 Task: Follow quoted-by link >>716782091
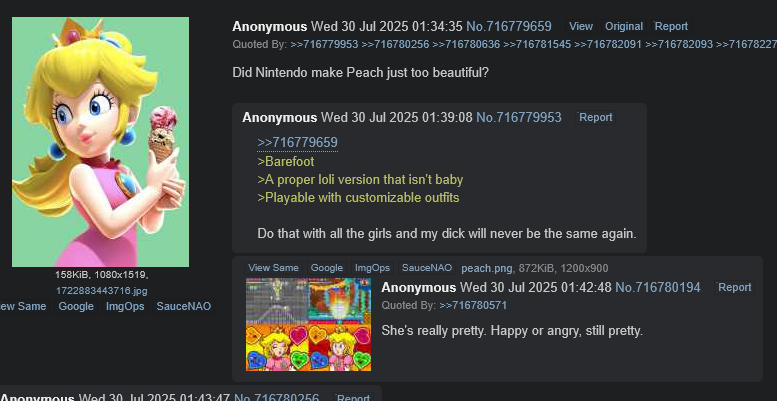608,44
